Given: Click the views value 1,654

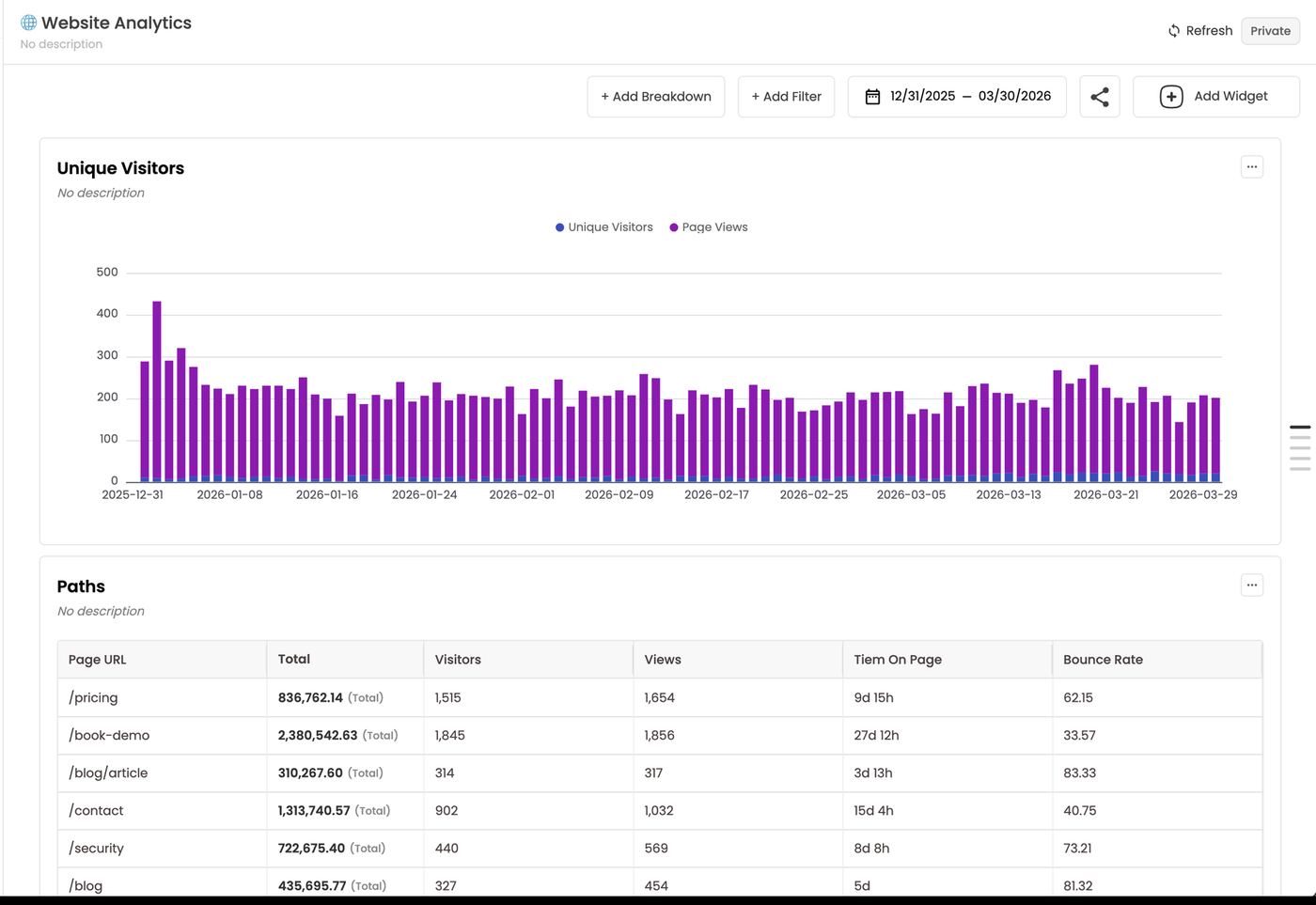Looking at the screenshot, I should click(660, 698).
